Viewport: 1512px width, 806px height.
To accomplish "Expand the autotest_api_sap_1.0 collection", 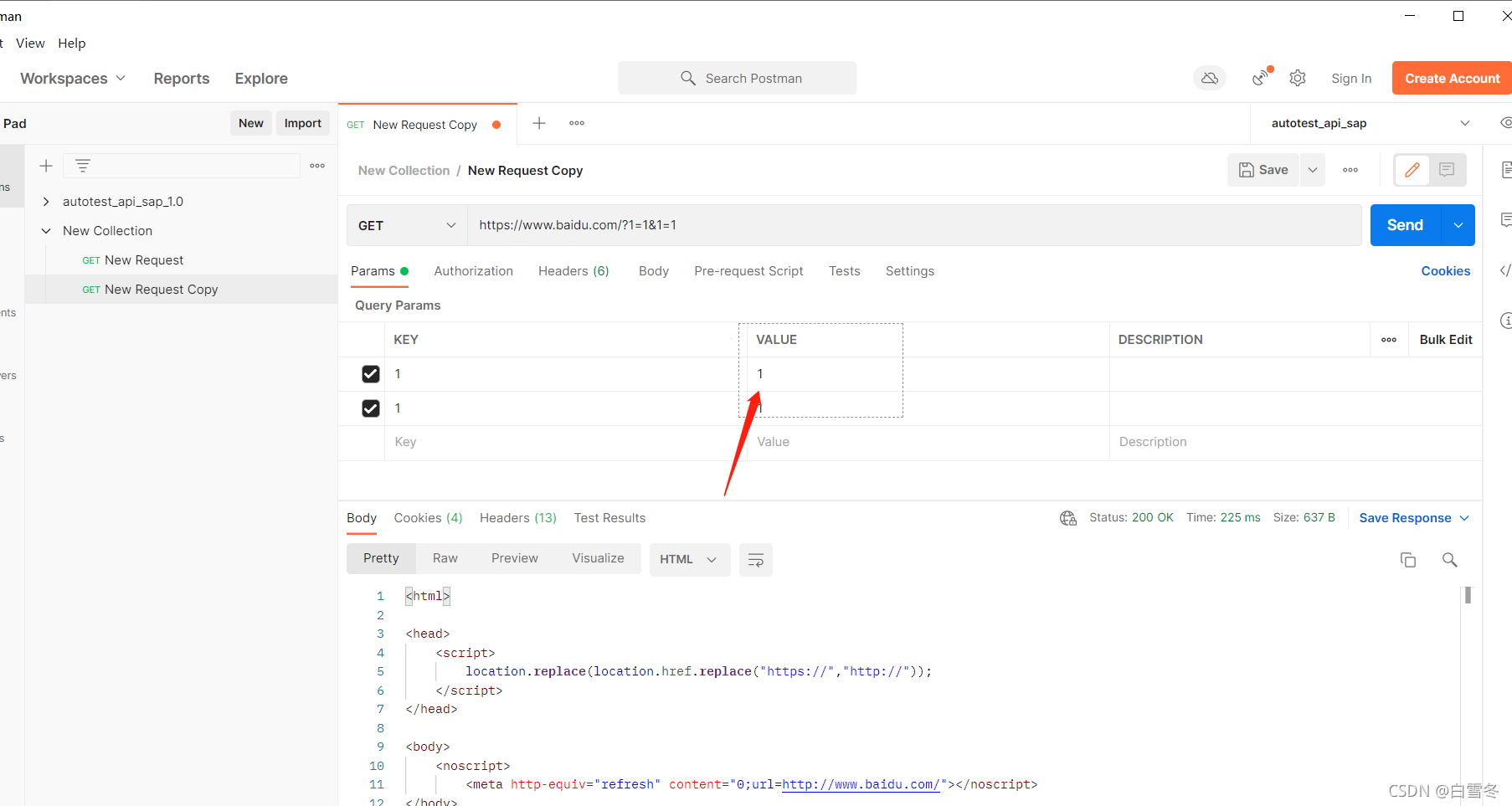I will (x=46, y=202).
